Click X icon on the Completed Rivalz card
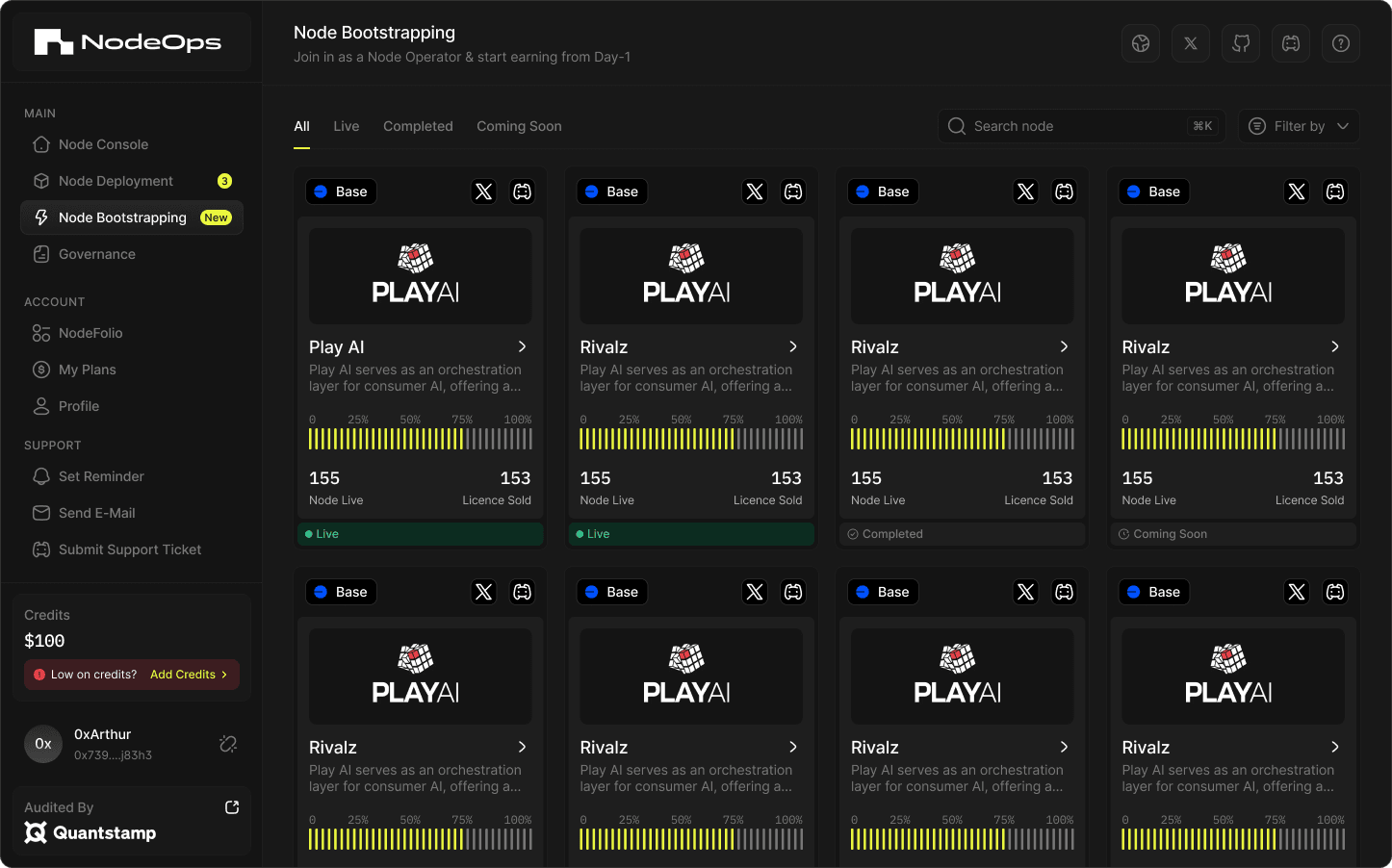 [1026, 191]
